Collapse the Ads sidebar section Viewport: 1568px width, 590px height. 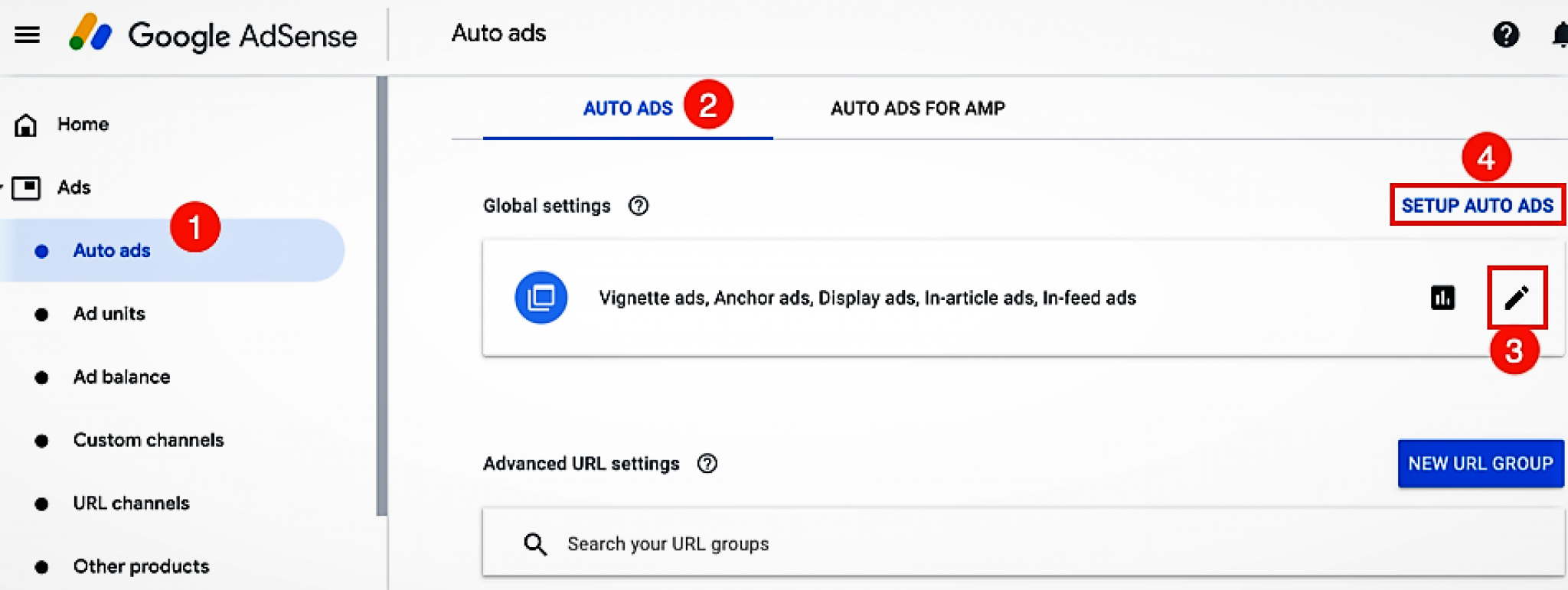pyautogui.click(x=2, y=187)
